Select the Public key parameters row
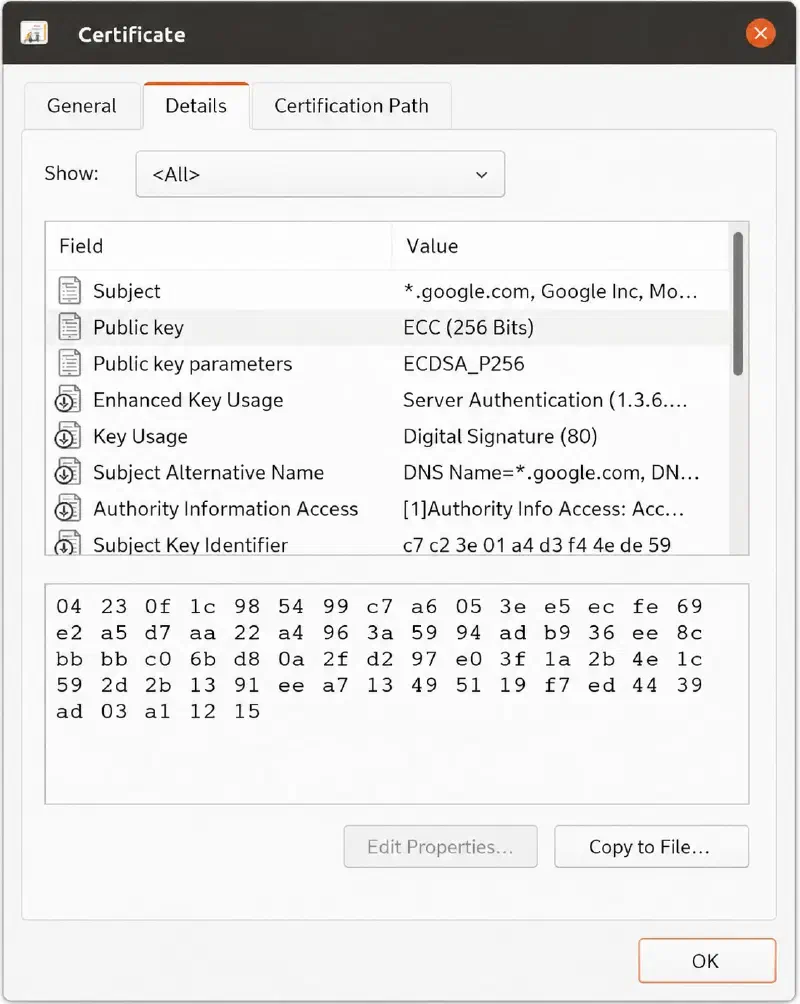Image resolution: width=800 pixels, height=1004 pixels. coord(388,364)
